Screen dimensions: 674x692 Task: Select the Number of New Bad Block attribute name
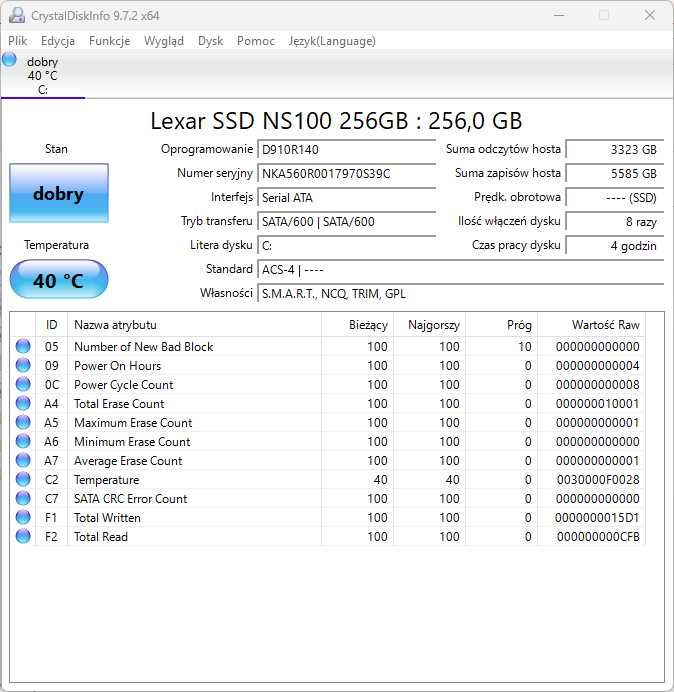pyautogui.click(x=143, y=346)
